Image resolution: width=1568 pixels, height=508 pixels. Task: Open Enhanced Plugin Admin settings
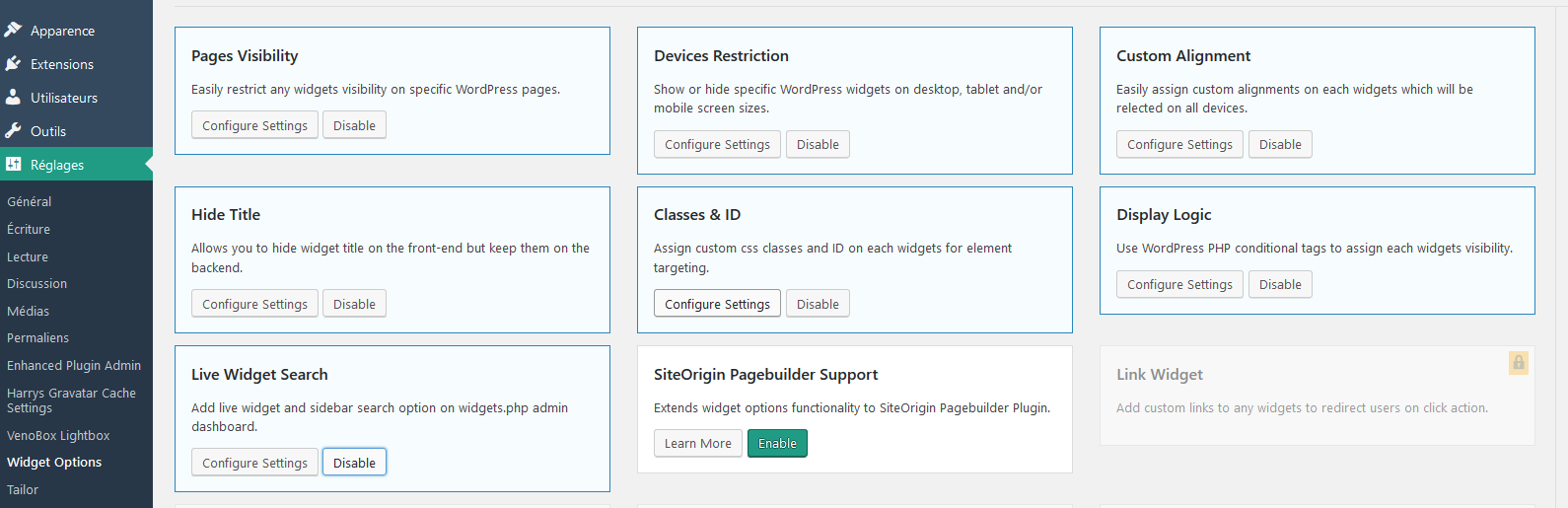coord(74,365)
